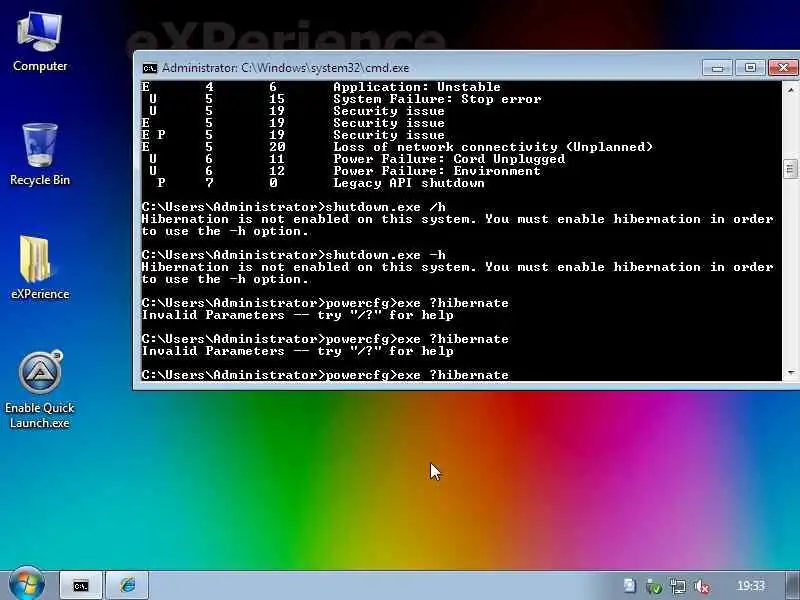Maximize the cmd.exe window

(x=750, y=67)
